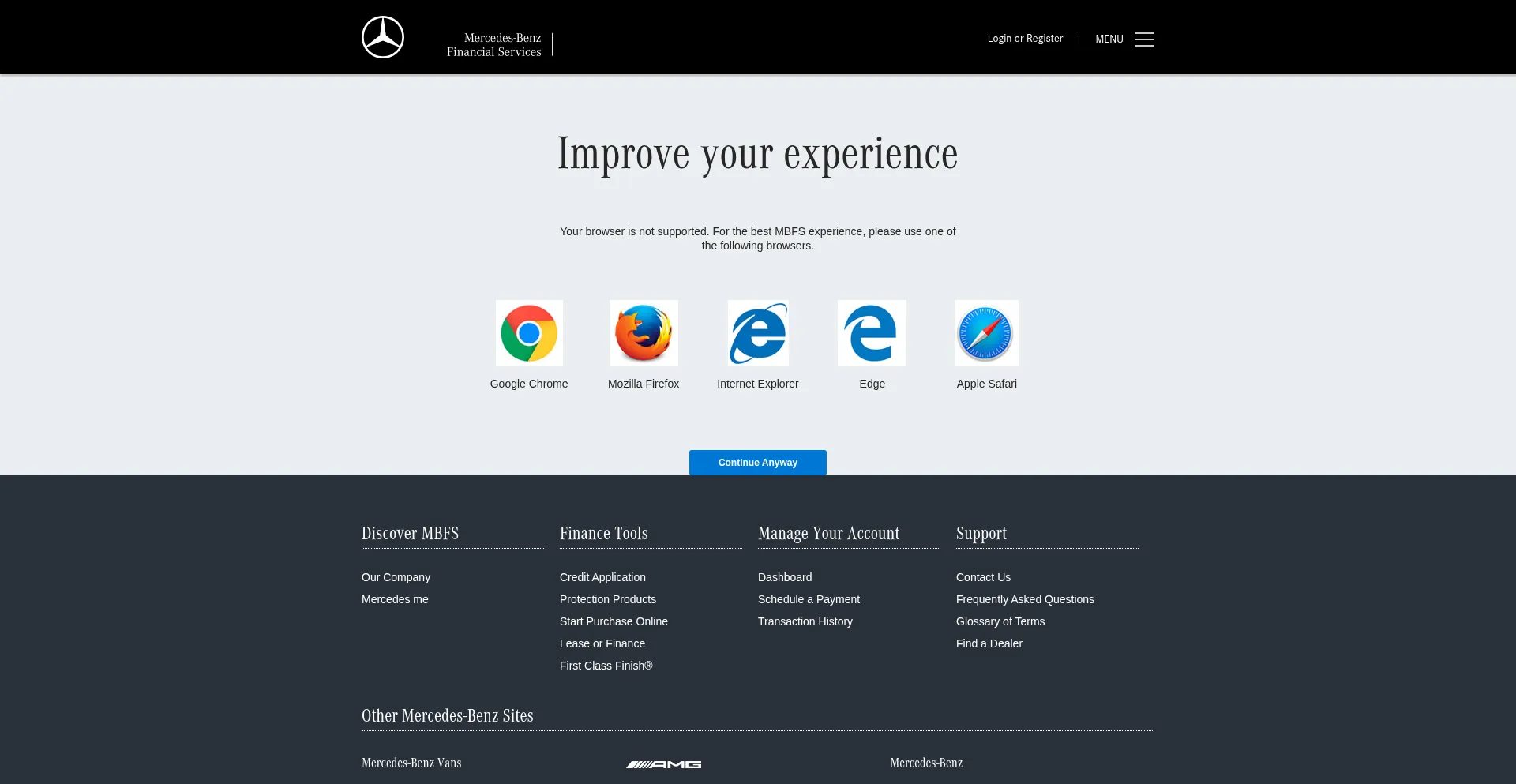Open the hamburger menu icon

[x=1145, y=39]
